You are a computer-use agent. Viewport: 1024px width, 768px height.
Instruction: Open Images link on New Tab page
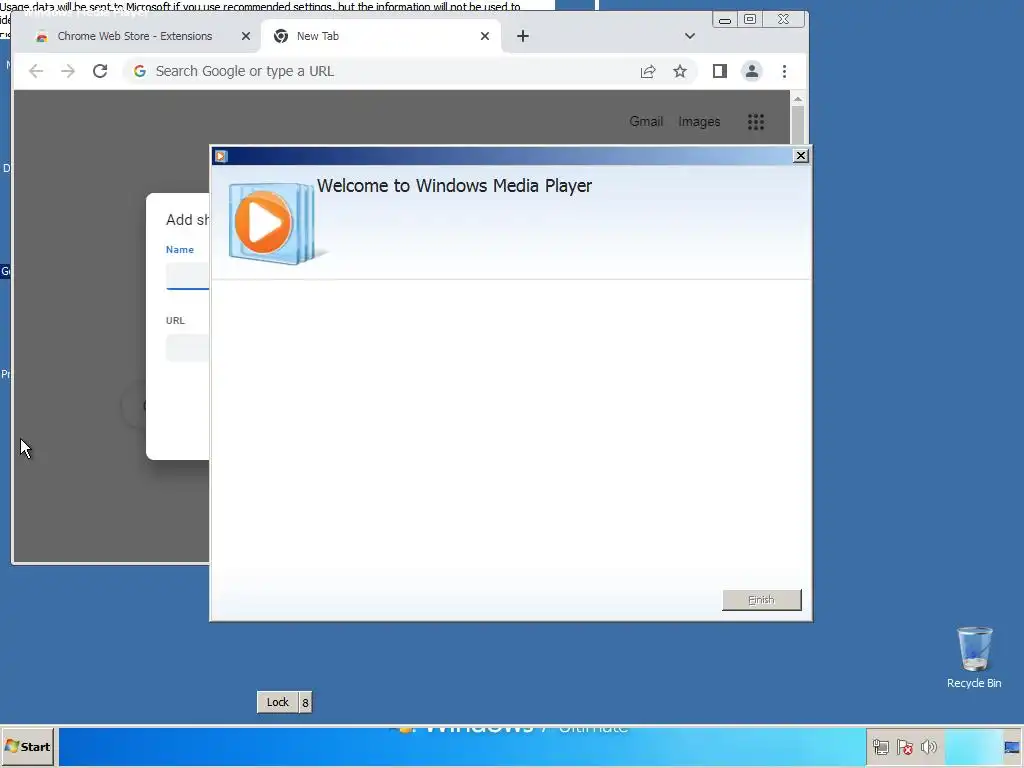click(699, 121)
